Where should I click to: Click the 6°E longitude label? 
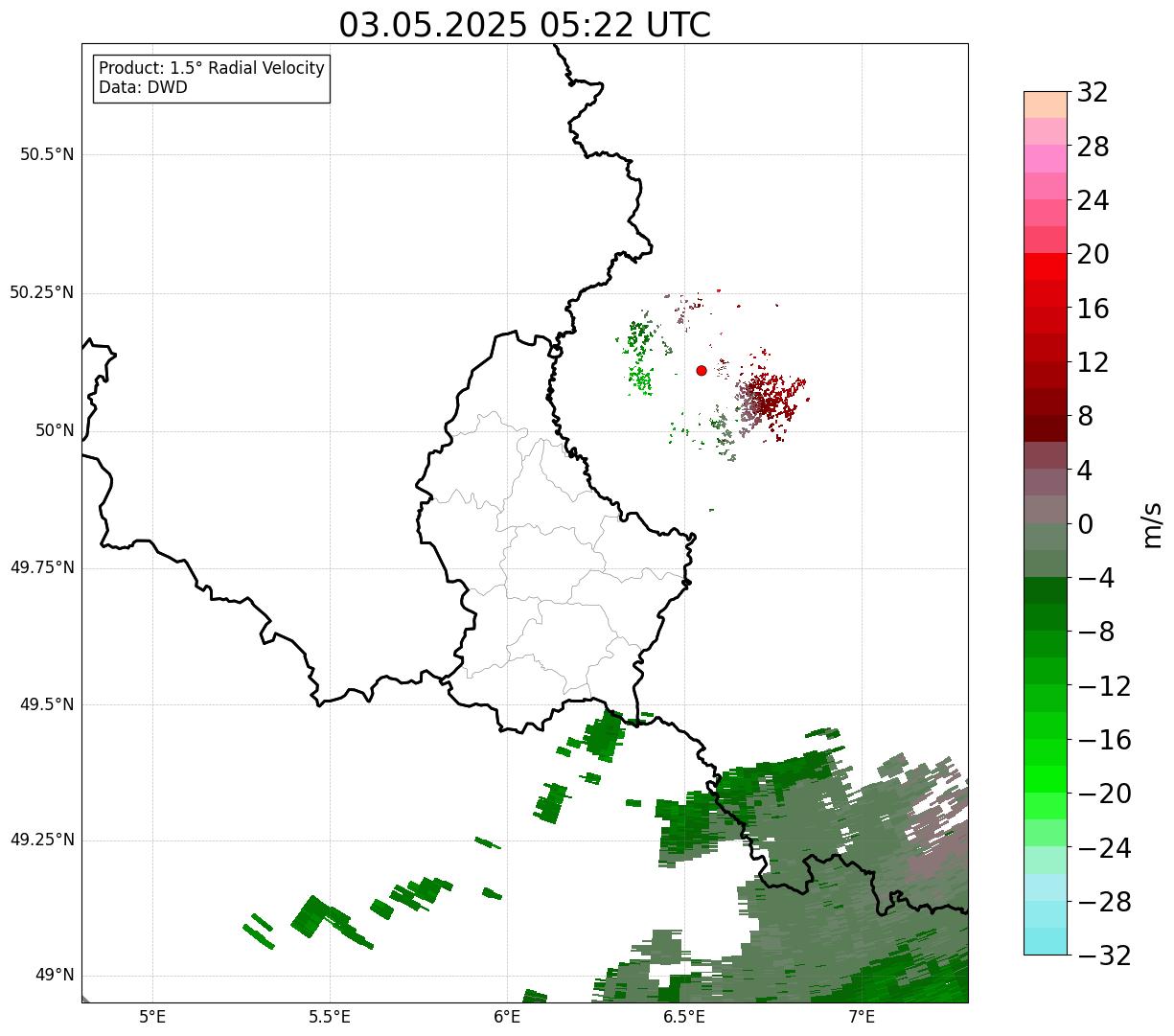pyautogui.click(x=507, y=1016)
